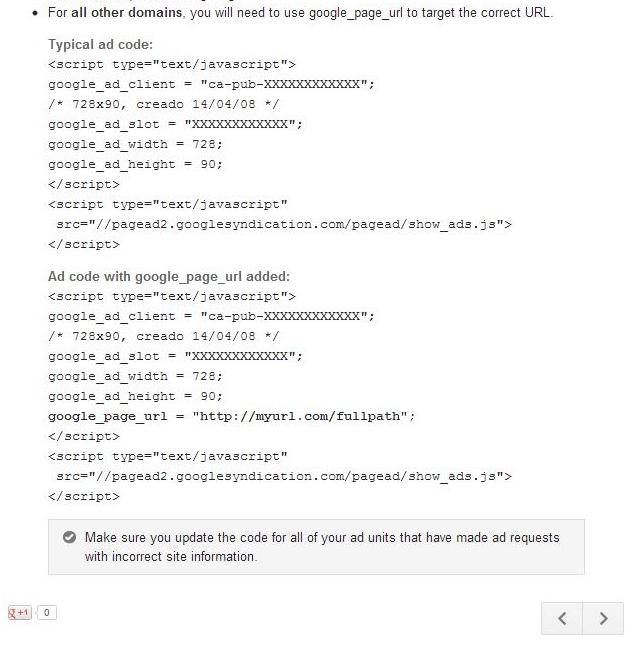Click the 728x90 comment line in typical ad code
The height and width of the screenshot is (656, 644).
(x=164, y=104)
